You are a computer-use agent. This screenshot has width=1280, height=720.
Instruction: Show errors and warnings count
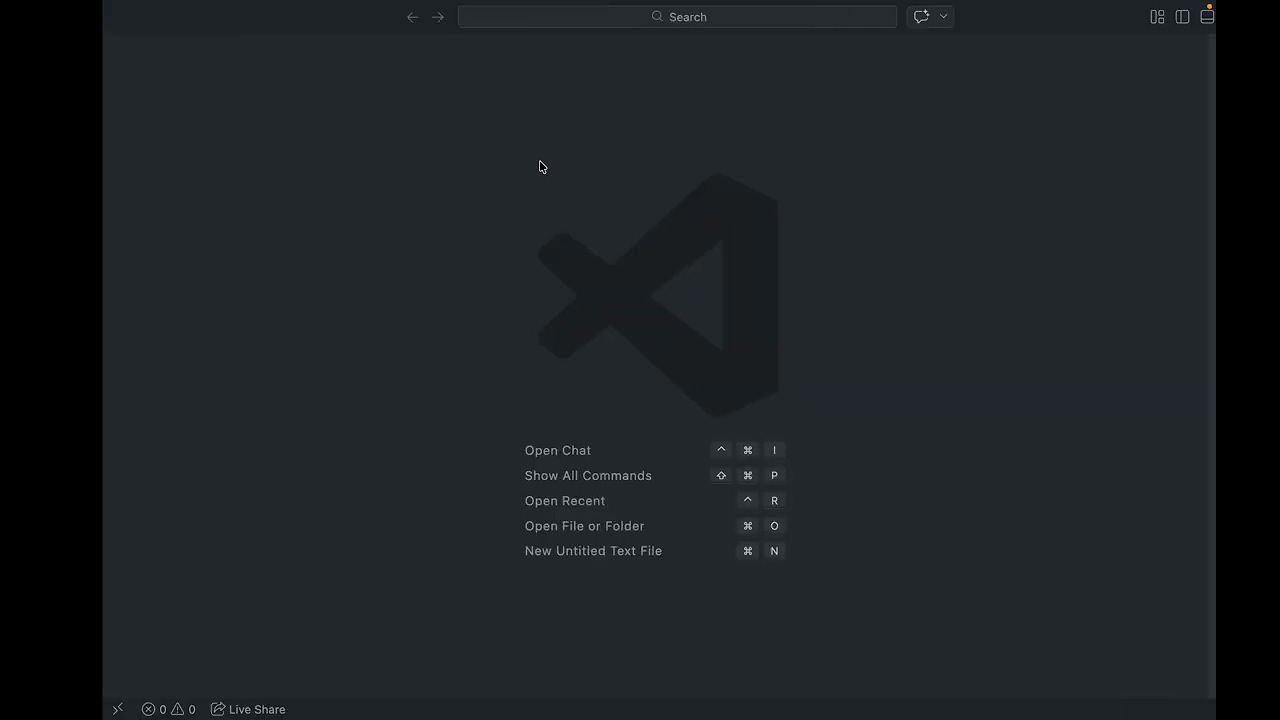169,709
